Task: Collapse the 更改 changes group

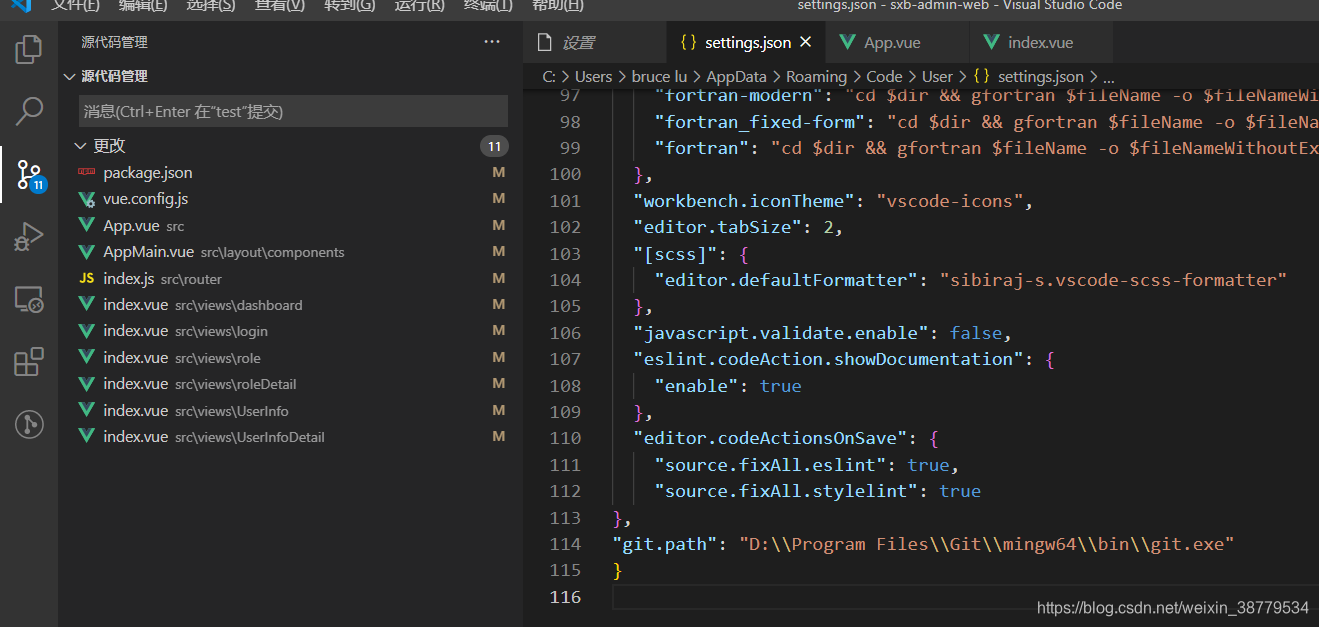Action: click(x=80, y=146)
